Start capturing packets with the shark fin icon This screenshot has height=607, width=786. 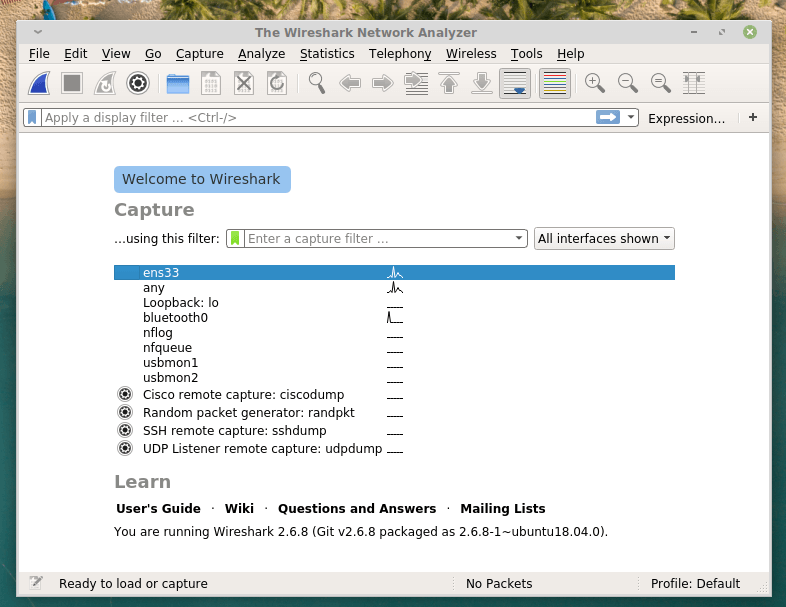coord(39,83)
